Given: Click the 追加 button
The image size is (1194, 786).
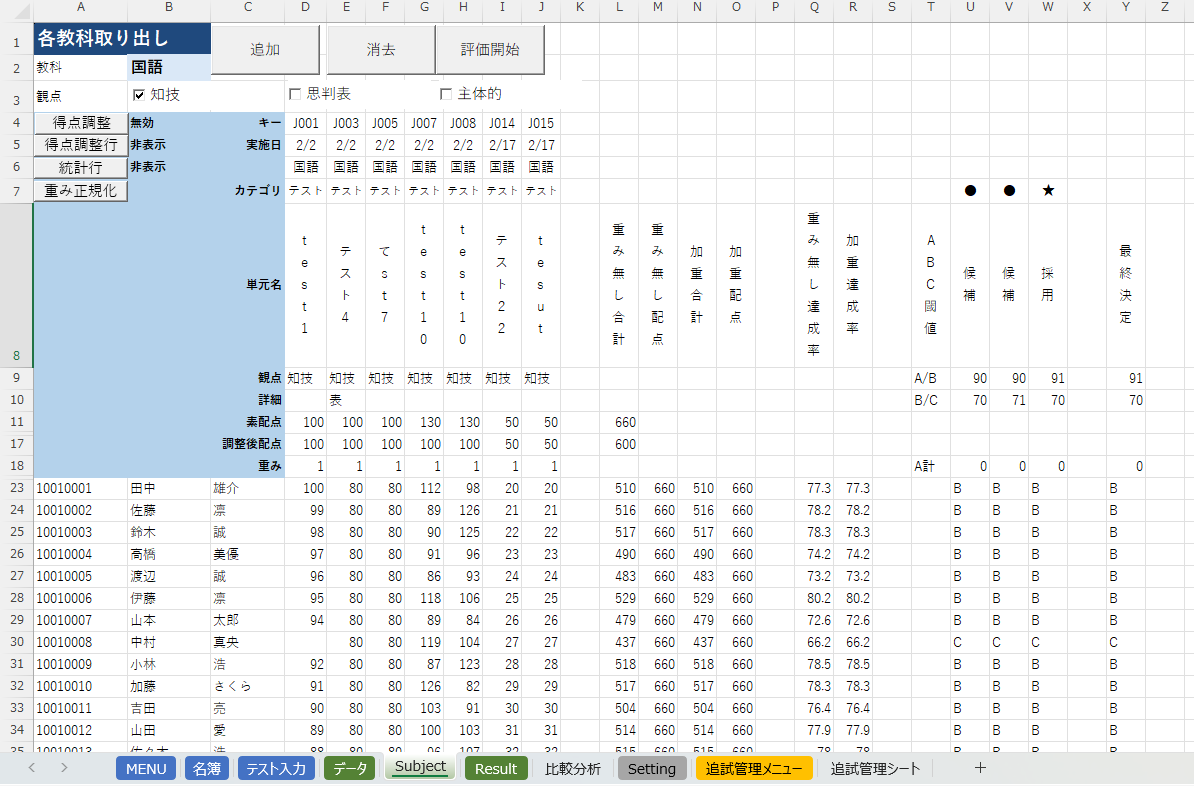Looking at the screenshot, I should (265, 50).
